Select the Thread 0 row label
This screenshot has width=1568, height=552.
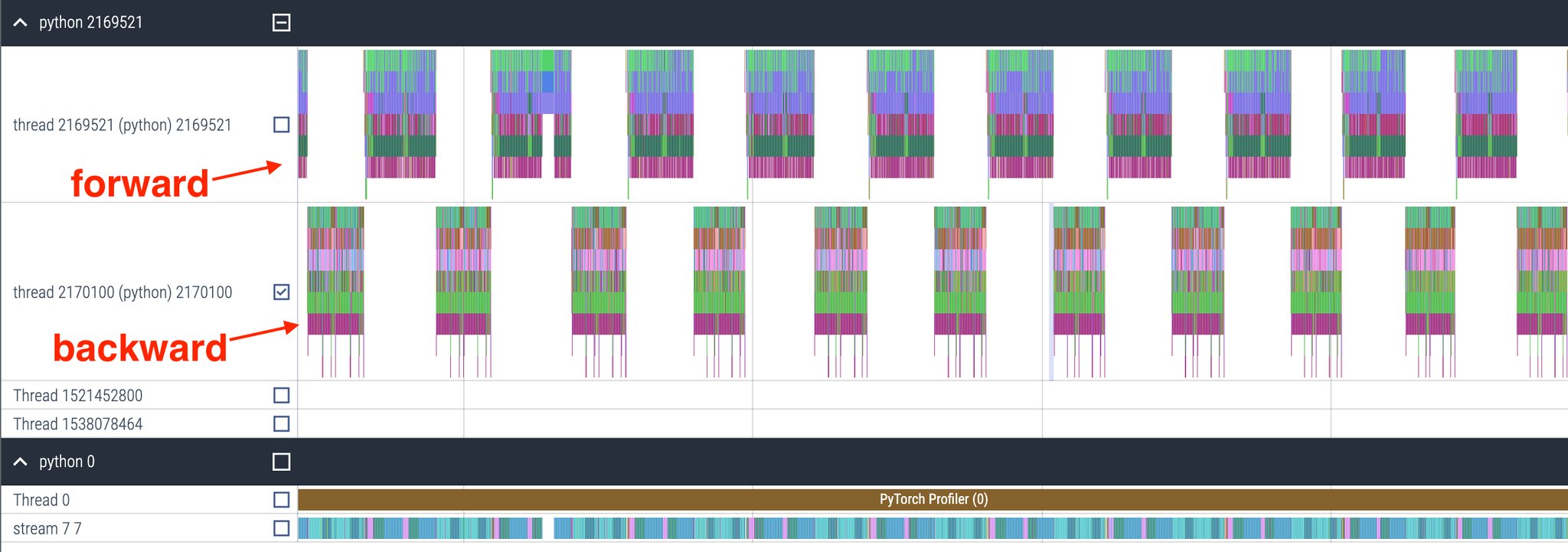(41, 500)
